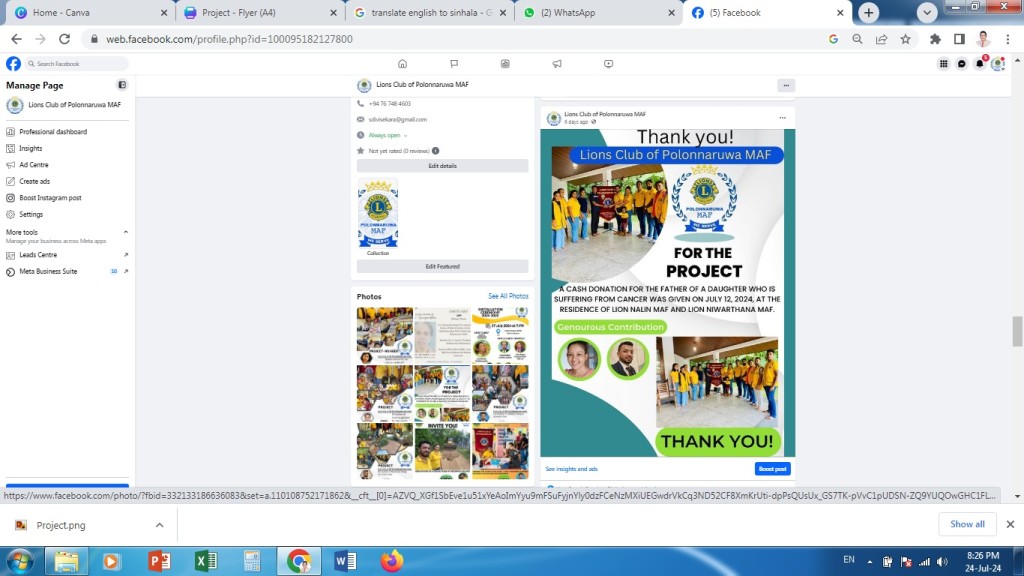Open the See All Photos link
1024x576 pixels.
[x=508, y=296]
